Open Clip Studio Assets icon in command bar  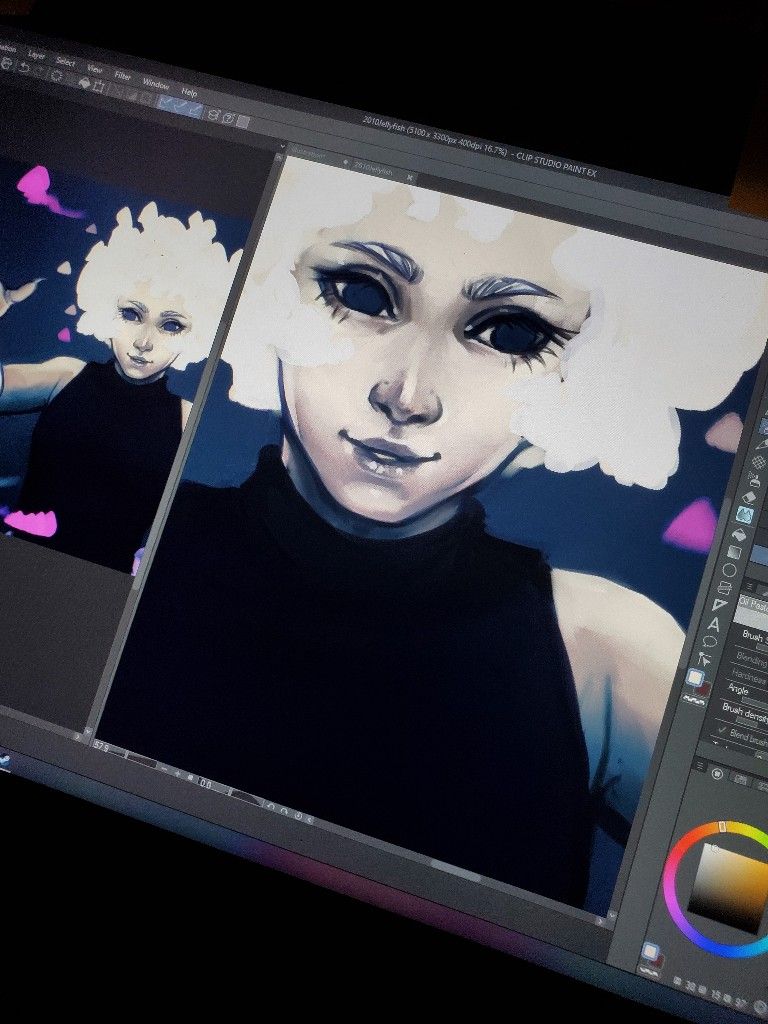point(214,115)
